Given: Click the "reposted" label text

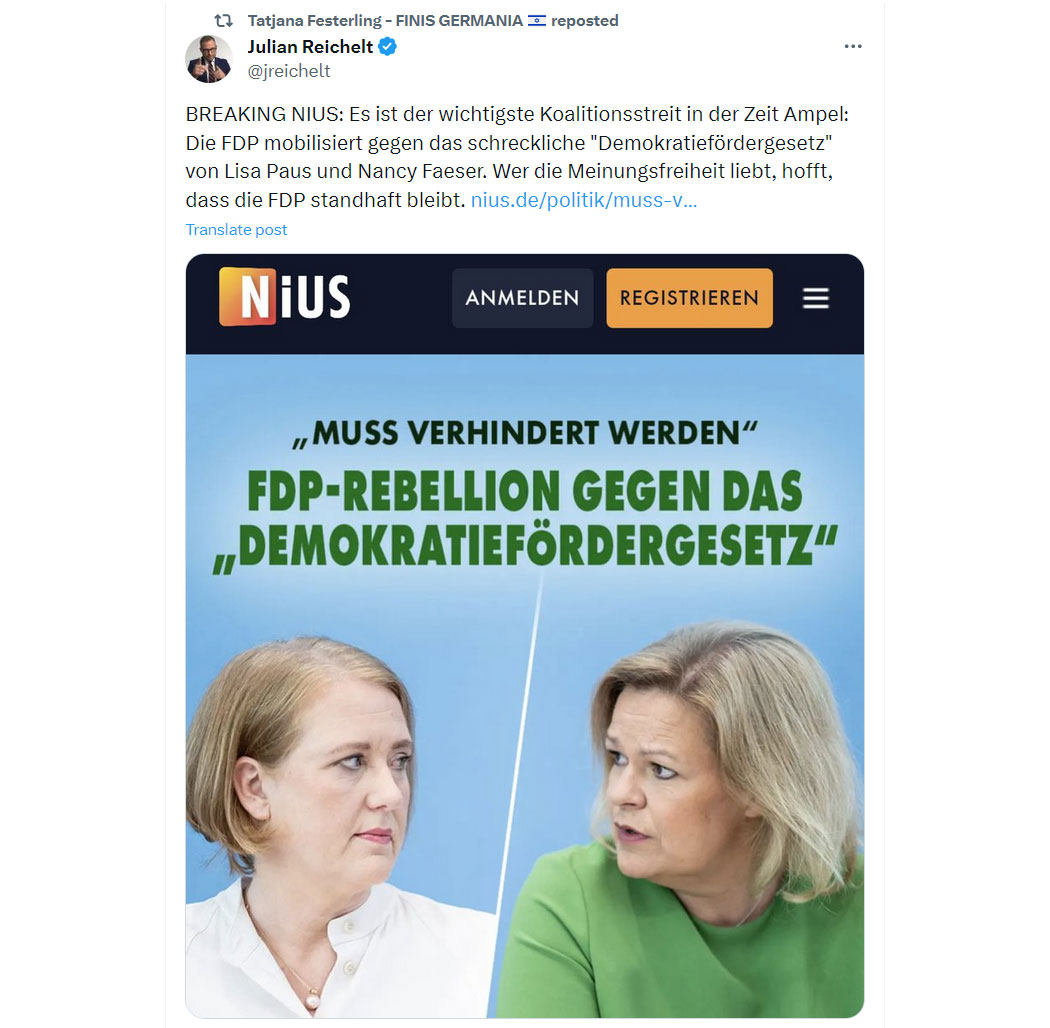Looking at the screenshot, I should pyautogui.click(x=585, y=21).
